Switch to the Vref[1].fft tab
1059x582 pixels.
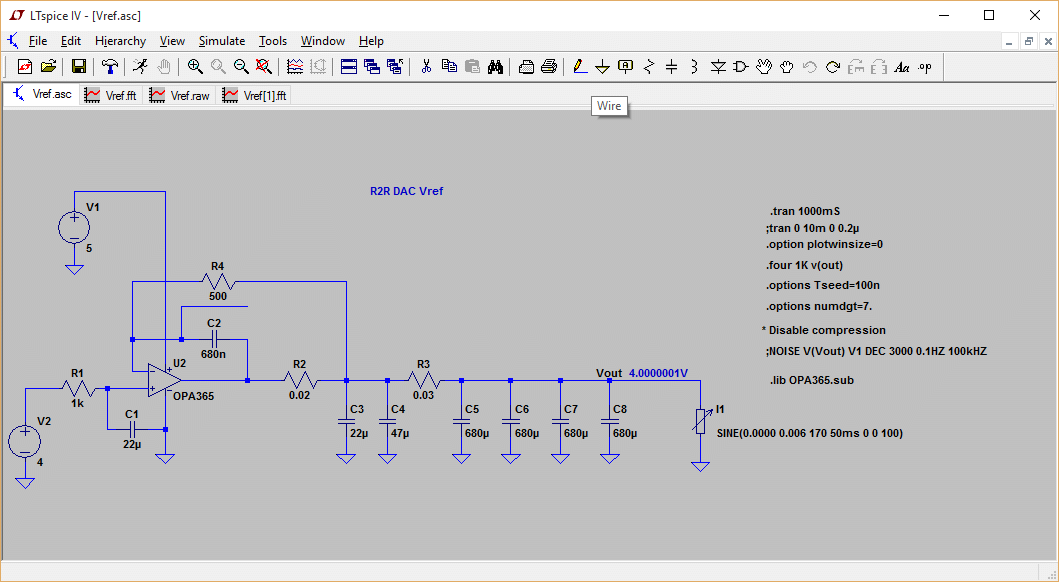click(255, 96)
